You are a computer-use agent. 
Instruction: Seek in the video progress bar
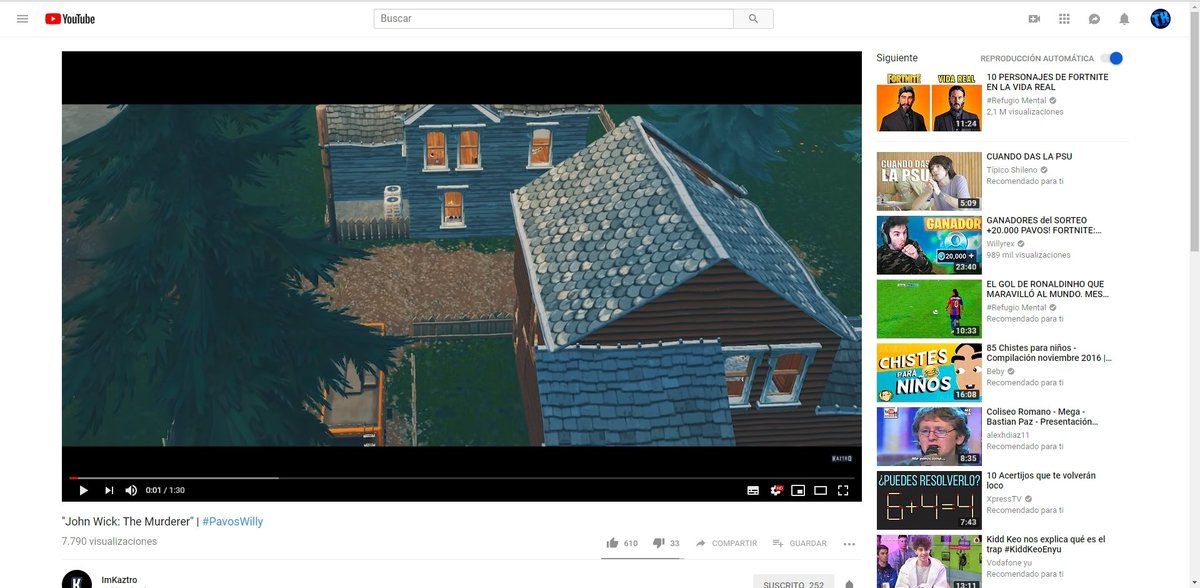tap(461, 478)
